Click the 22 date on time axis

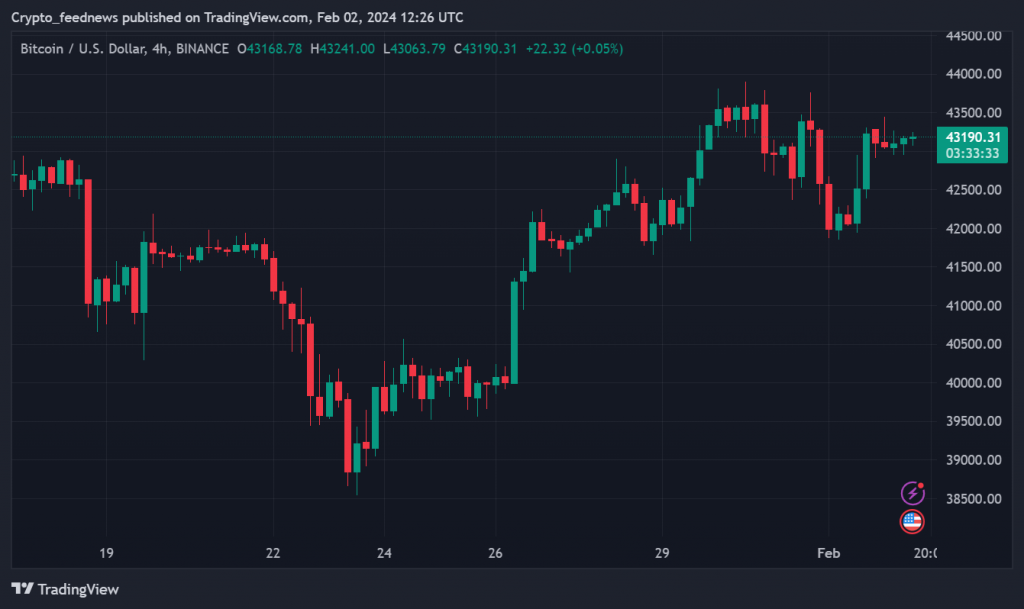pyautogui.click(x=273, y=553)
